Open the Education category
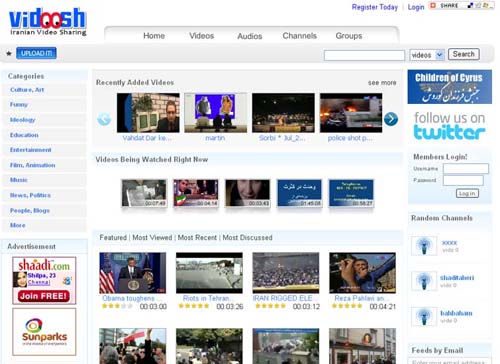The width and height of the screenshot is (500, 364). click(24, 135)
